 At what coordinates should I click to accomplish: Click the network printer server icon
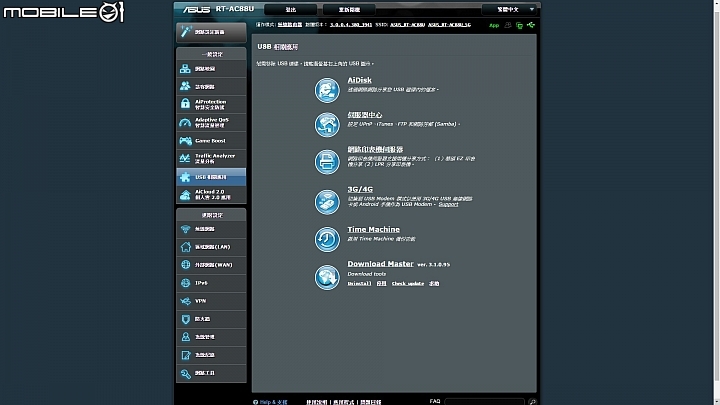(x=327, y=162)
